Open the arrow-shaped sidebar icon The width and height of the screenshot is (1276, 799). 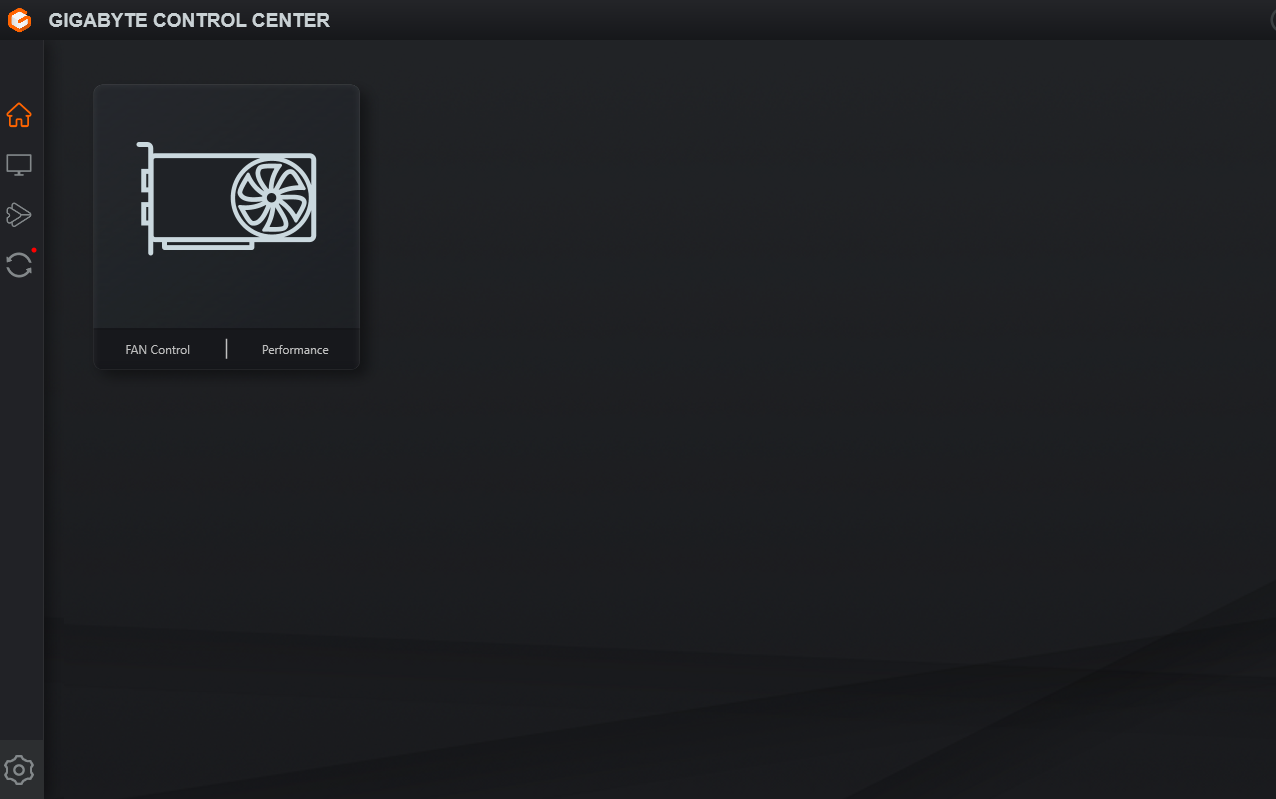click(19, 214)
